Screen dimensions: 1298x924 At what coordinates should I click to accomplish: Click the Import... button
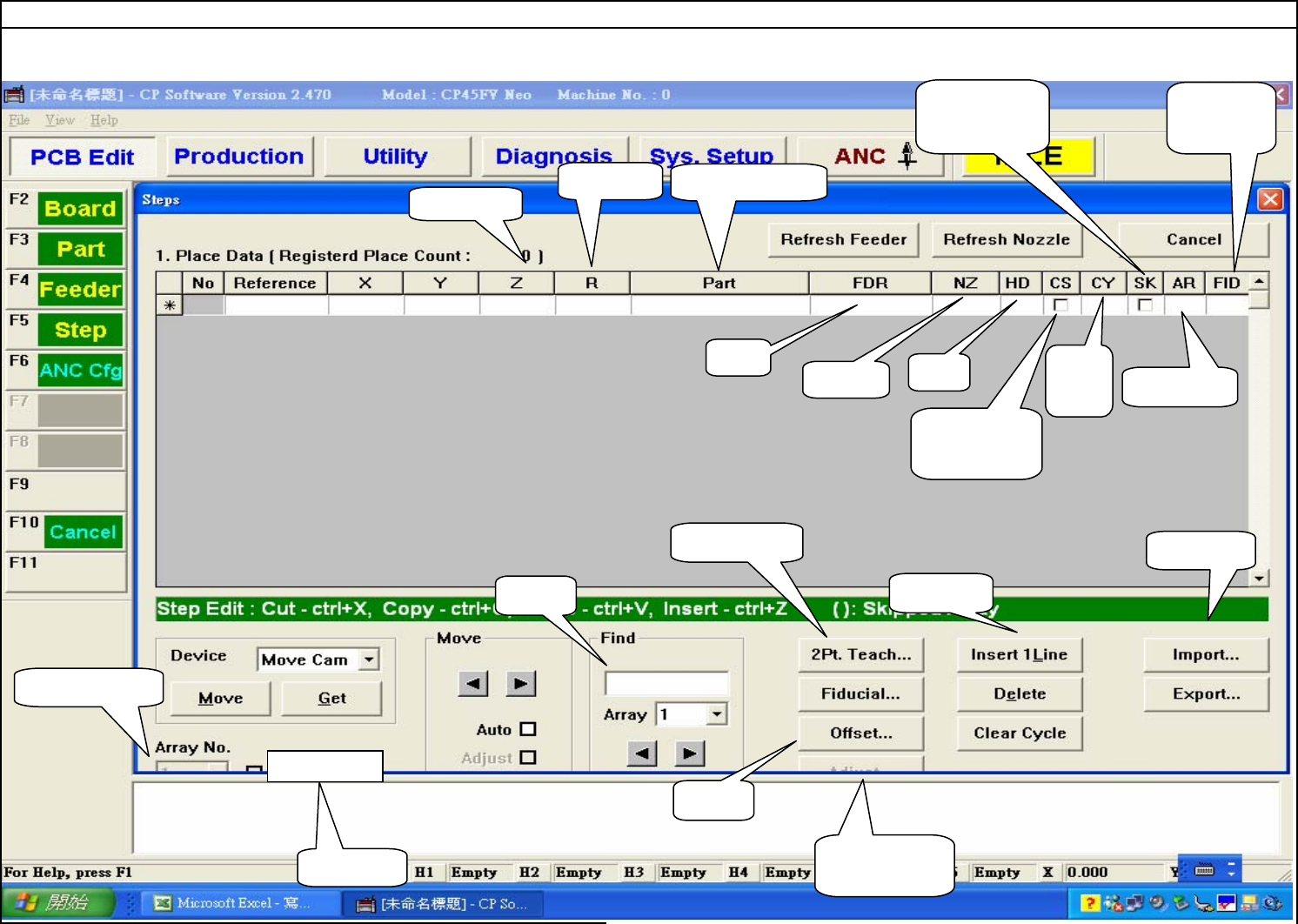point(1206,654)
